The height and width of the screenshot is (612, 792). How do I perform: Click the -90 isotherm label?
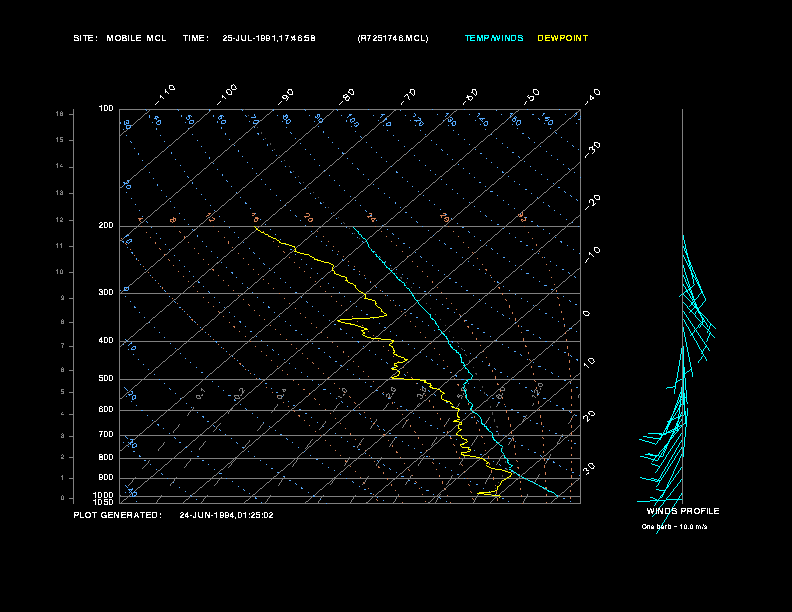pyautogui.click(x=286, y=96)
